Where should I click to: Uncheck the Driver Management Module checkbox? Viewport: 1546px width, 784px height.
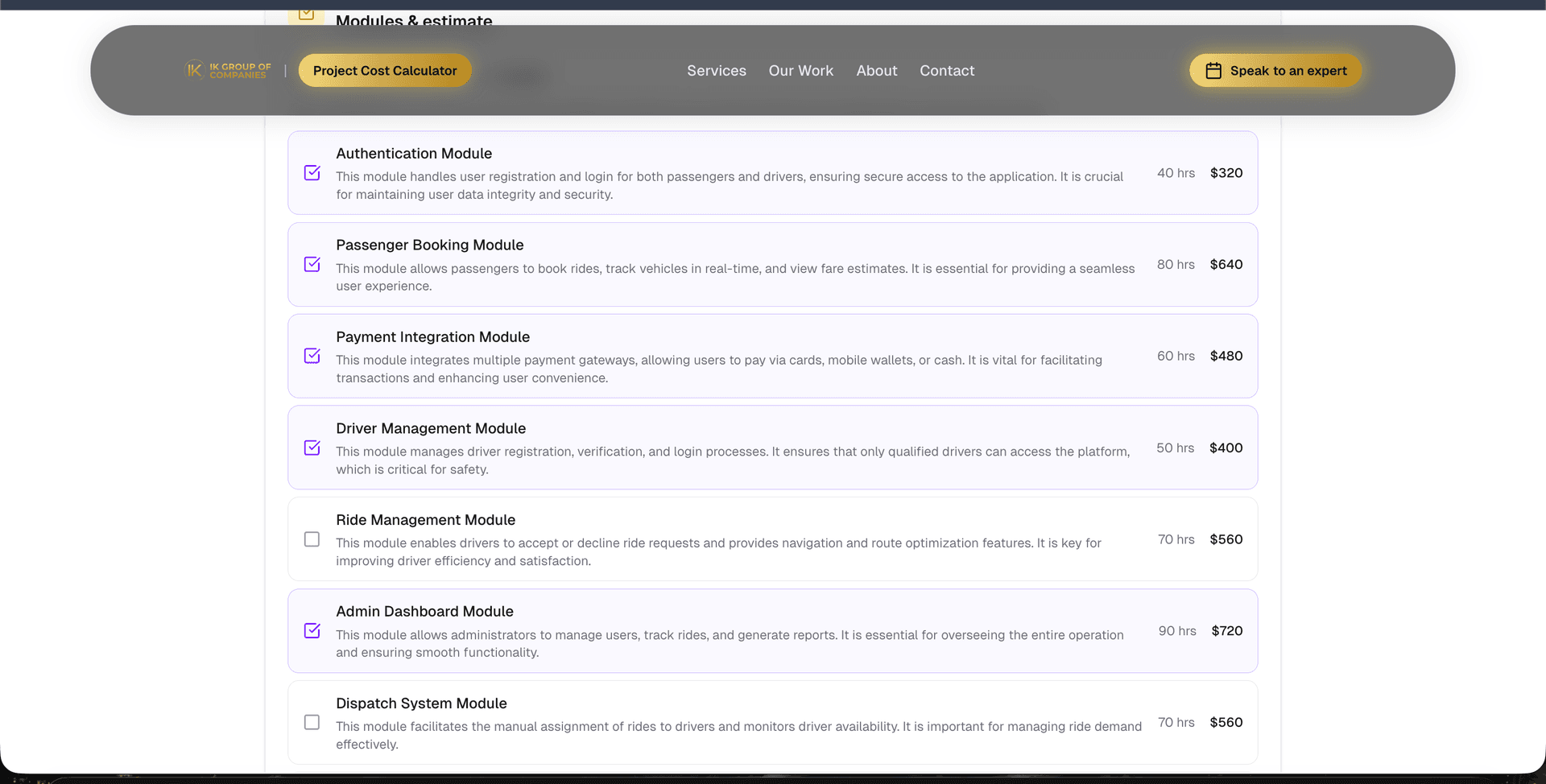[x=312, y=448]
